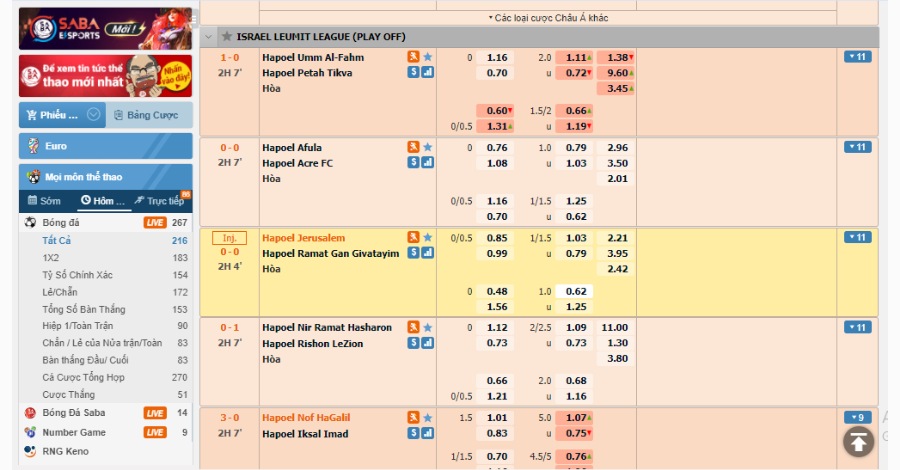Click the Number Game icon
This screenshot has width=900, height=470.
pyautogui.click(x=30, y=432)
